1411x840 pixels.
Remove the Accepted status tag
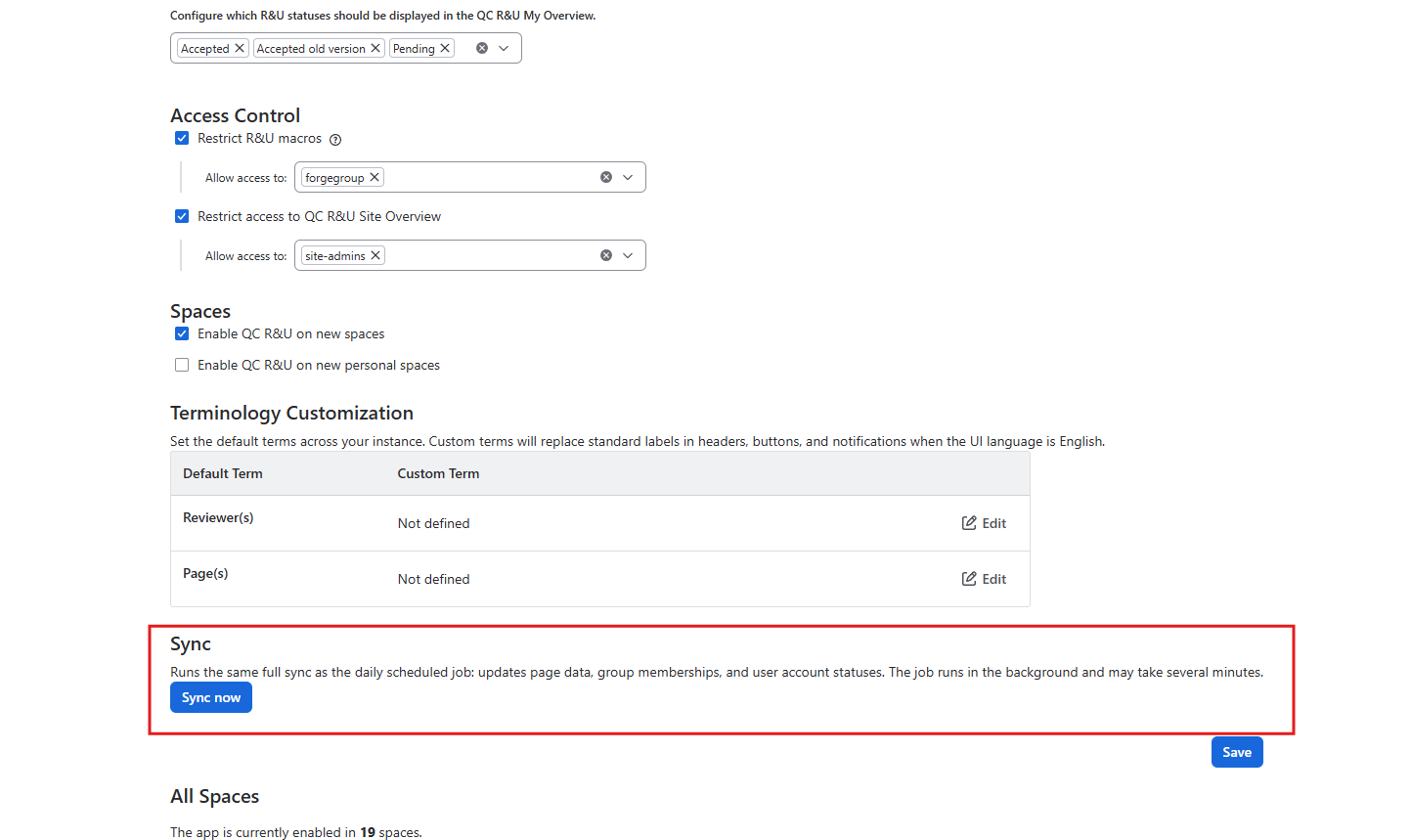(x=240, y=48)
